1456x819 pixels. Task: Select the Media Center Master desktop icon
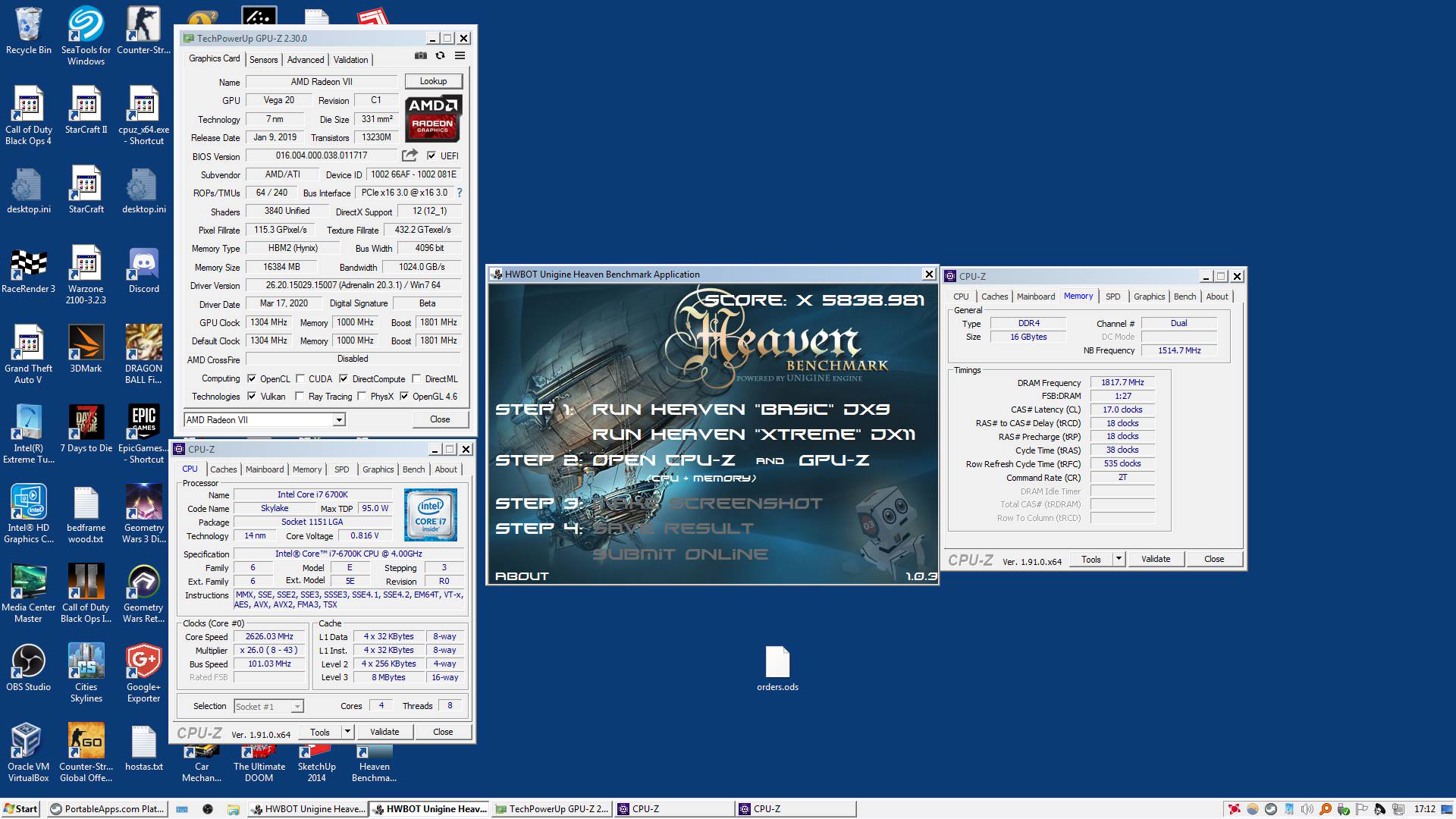(29, 594)
